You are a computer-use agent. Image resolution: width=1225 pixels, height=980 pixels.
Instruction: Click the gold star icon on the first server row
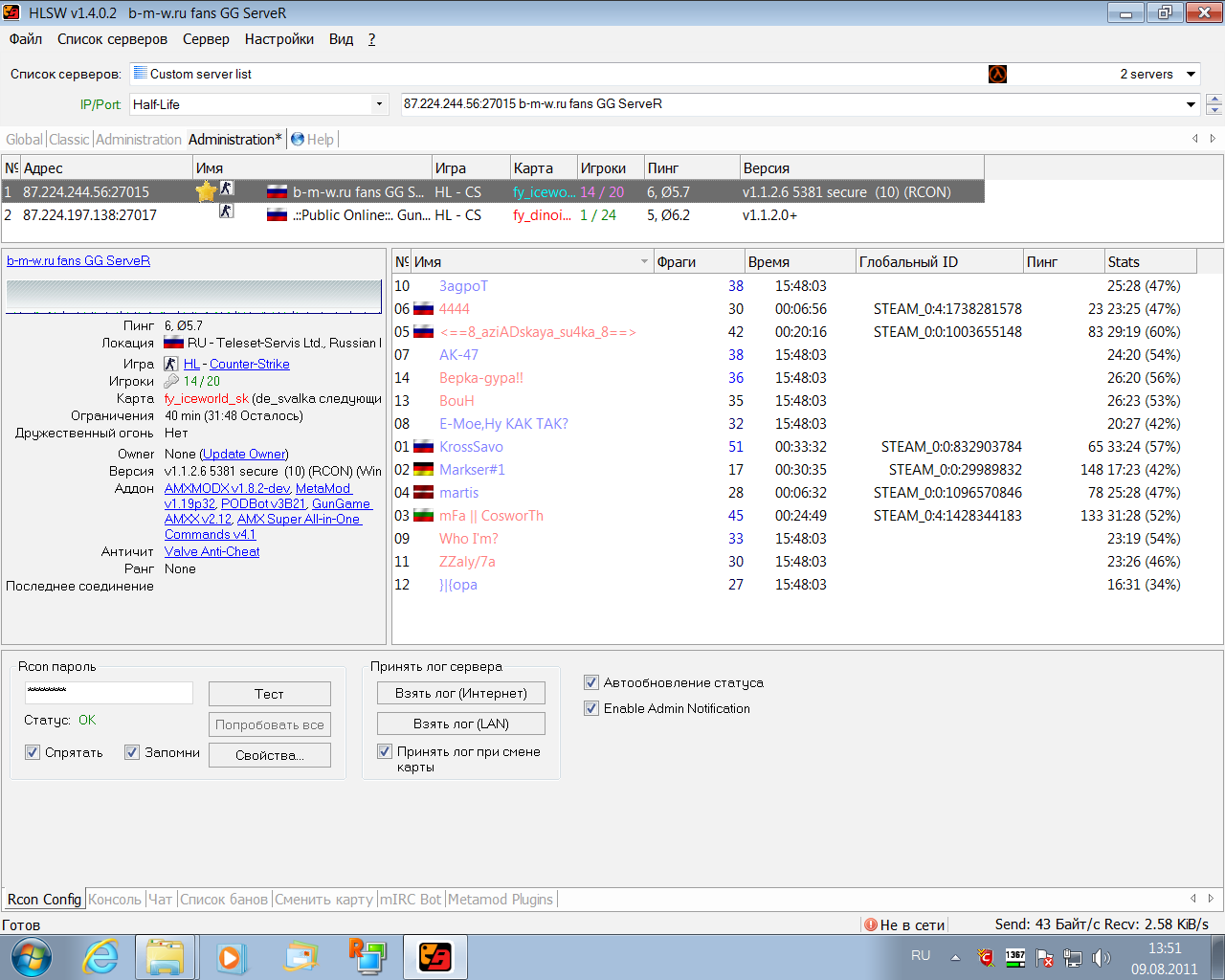pos(206,191)
